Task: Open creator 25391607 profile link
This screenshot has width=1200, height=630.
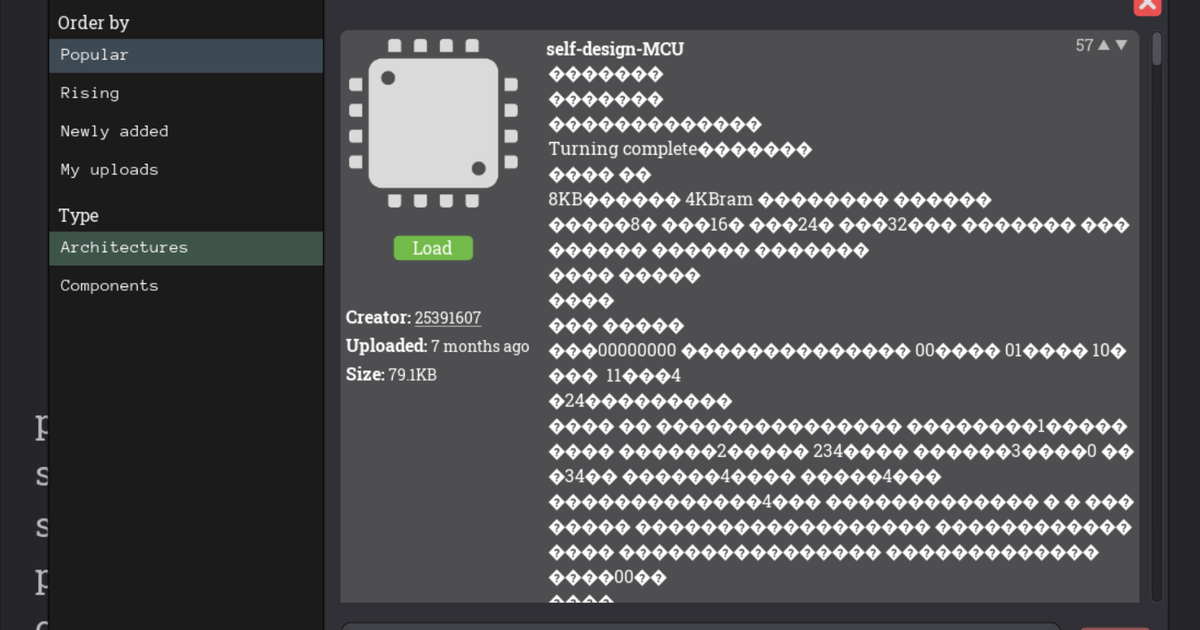Action: point(447,317)
